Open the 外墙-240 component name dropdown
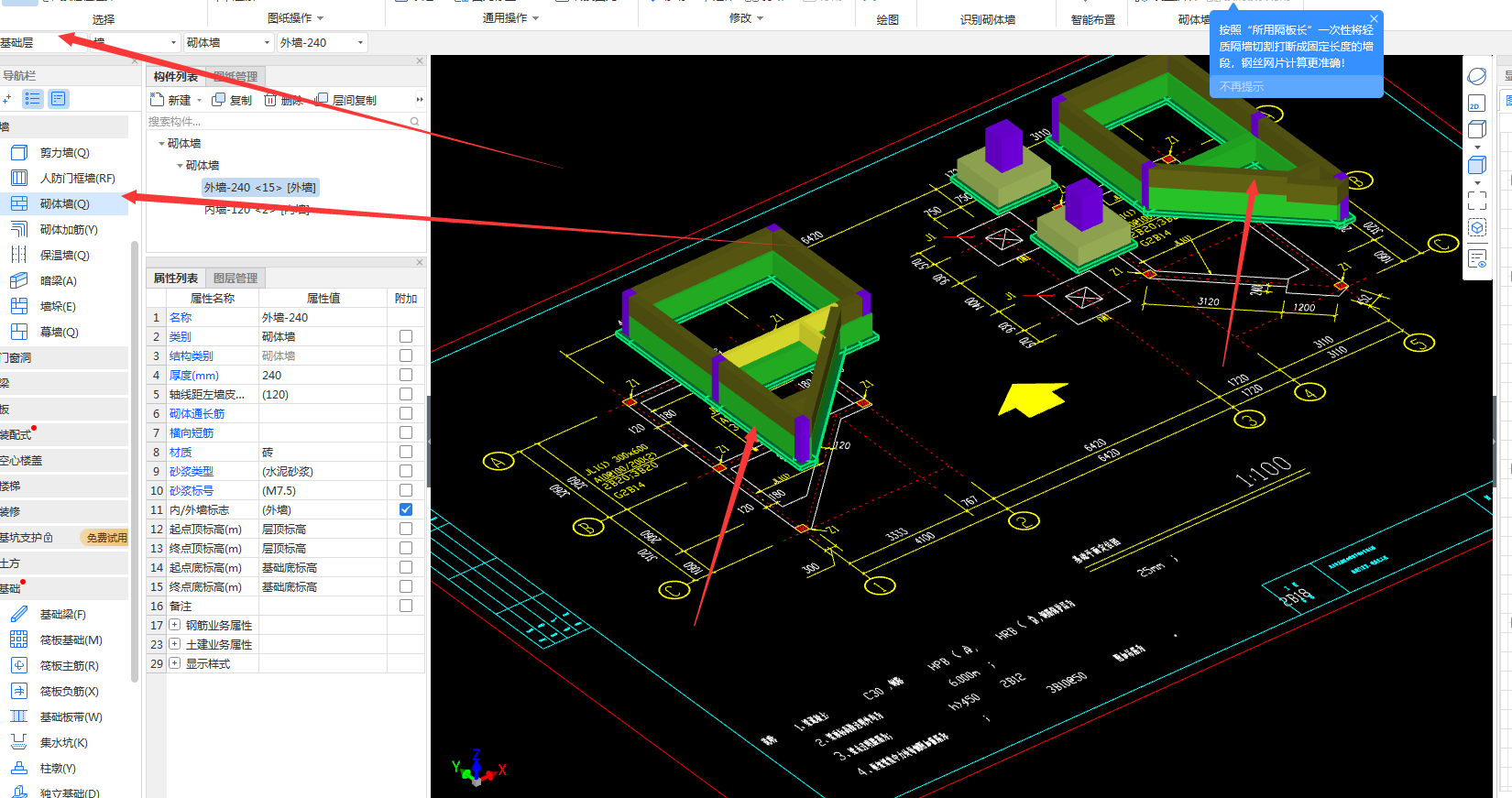This screenshot has width=1512, height=798. tap(322, 43)
